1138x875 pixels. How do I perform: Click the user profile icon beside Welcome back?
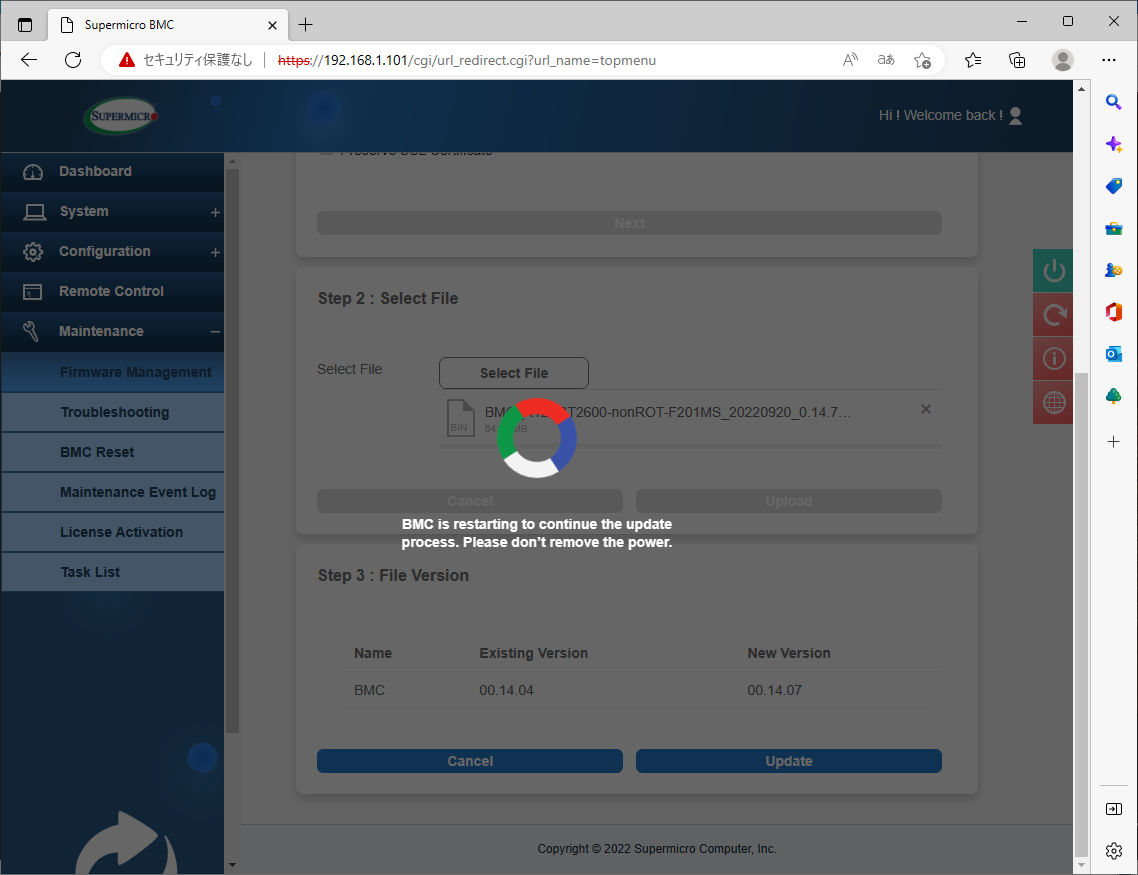point(1015,115)
